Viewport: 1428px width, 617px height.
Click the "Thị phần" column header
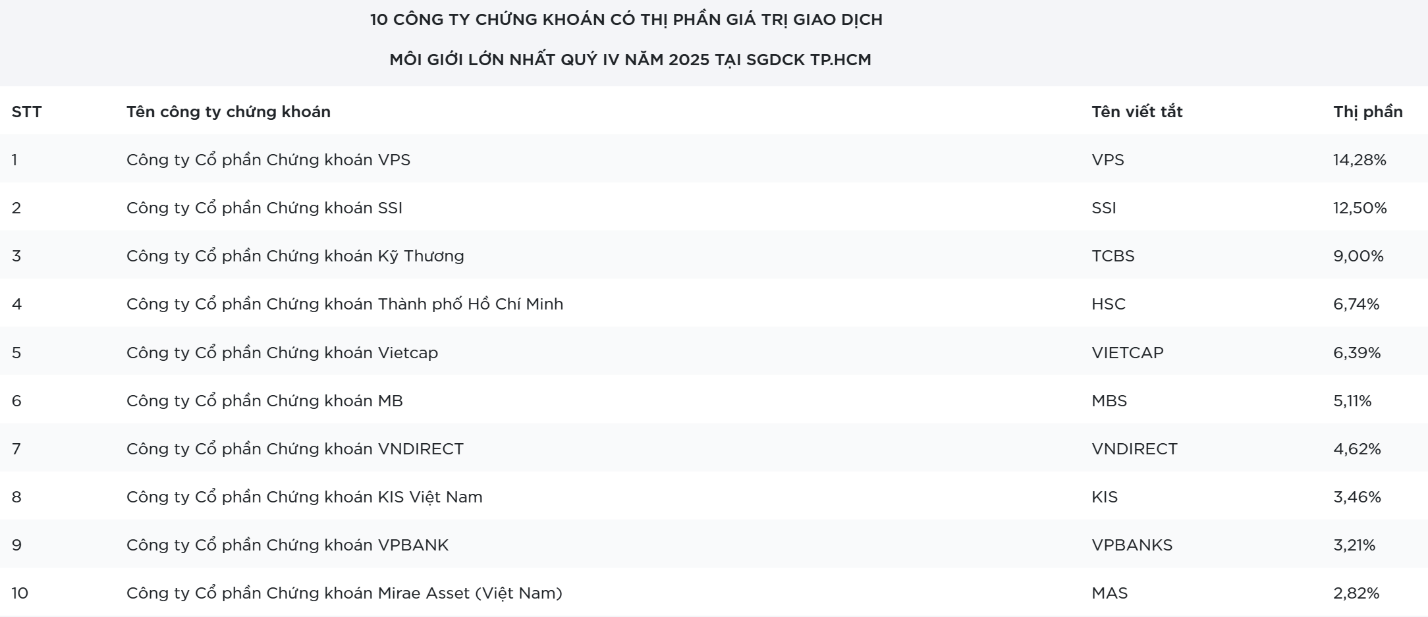(x=1367, y=111)
